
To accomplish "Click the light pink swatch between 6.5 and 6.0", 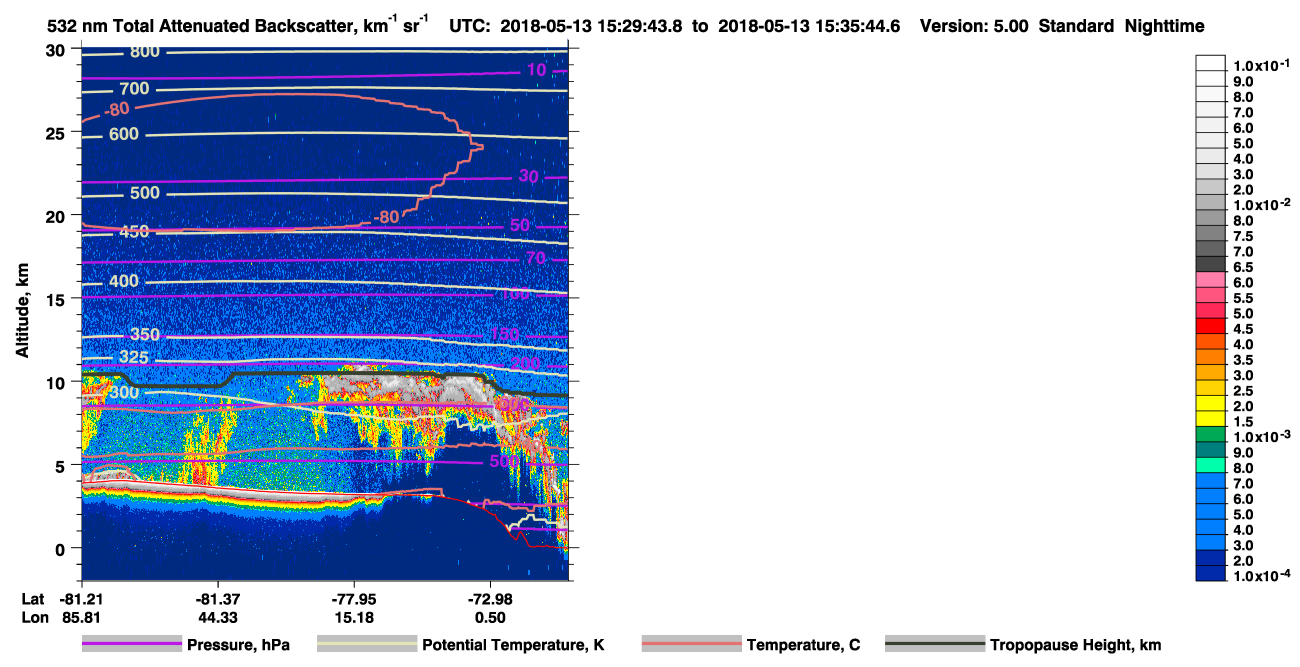I will click(1211, 279).
